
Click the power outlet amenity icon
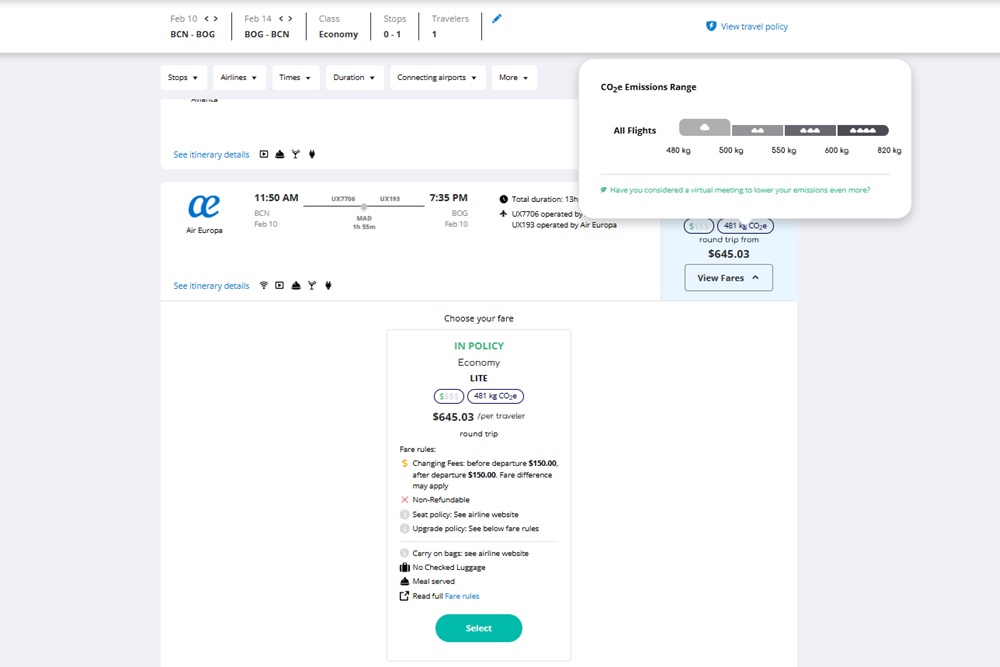click(328, 285)
